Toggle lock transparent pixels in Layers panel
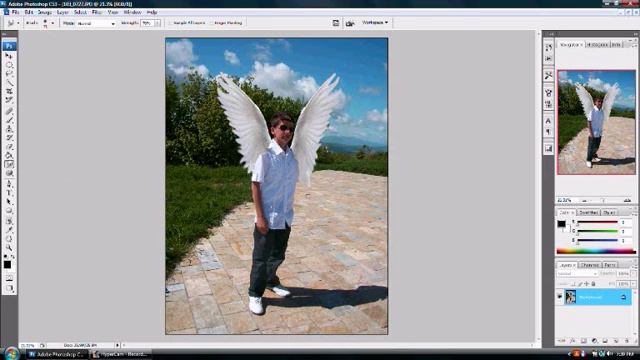640x360 pixels. pyautogui.click(x=573, y=284)
